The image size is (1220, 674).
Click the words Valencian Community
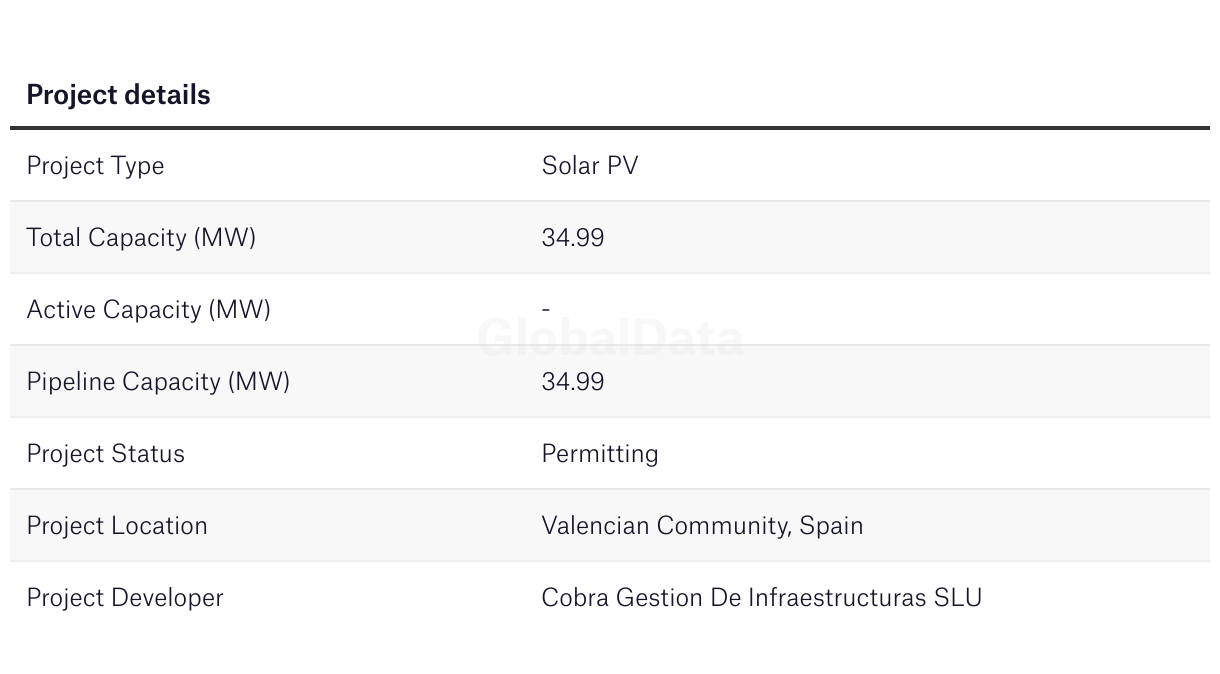665,526
